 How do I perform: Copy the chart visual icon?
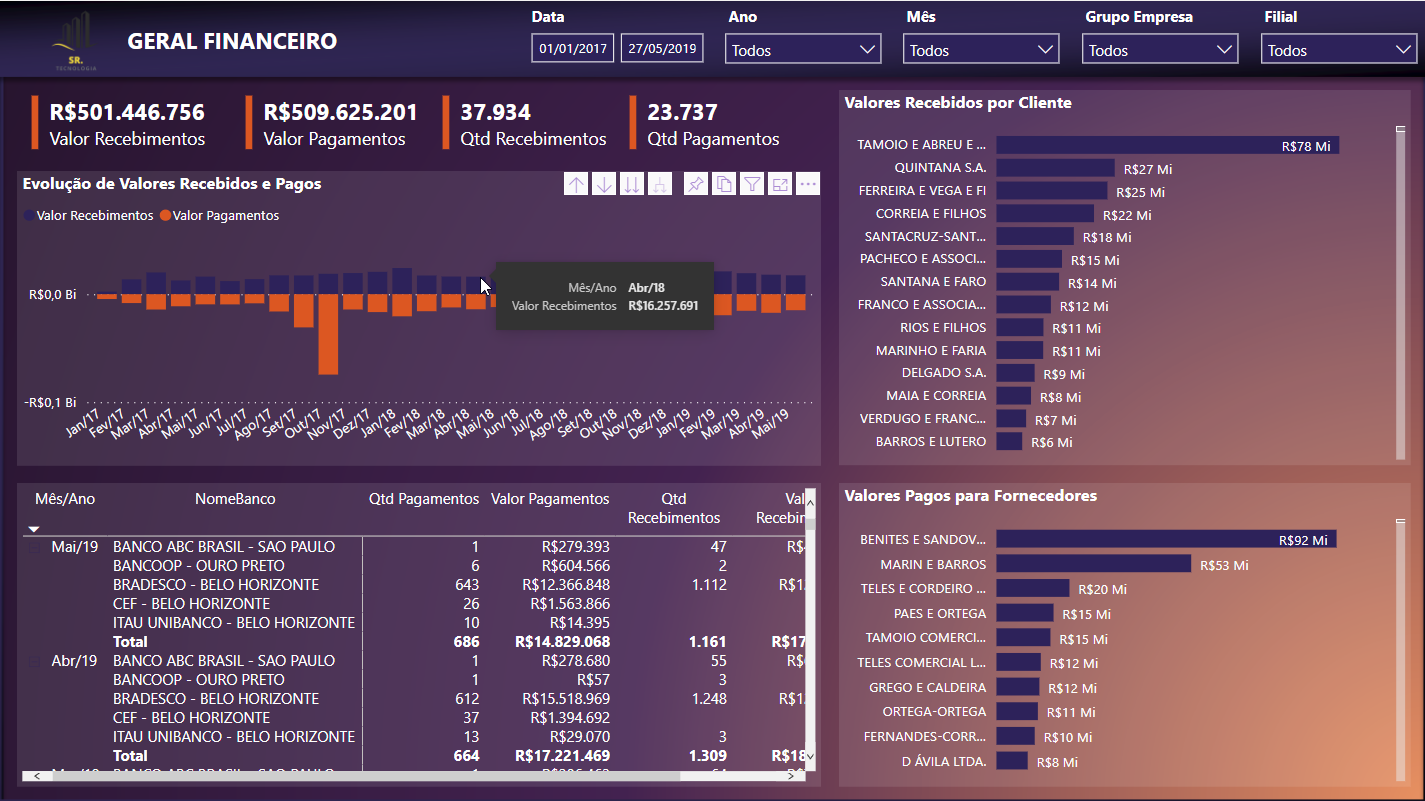point(724,184)
